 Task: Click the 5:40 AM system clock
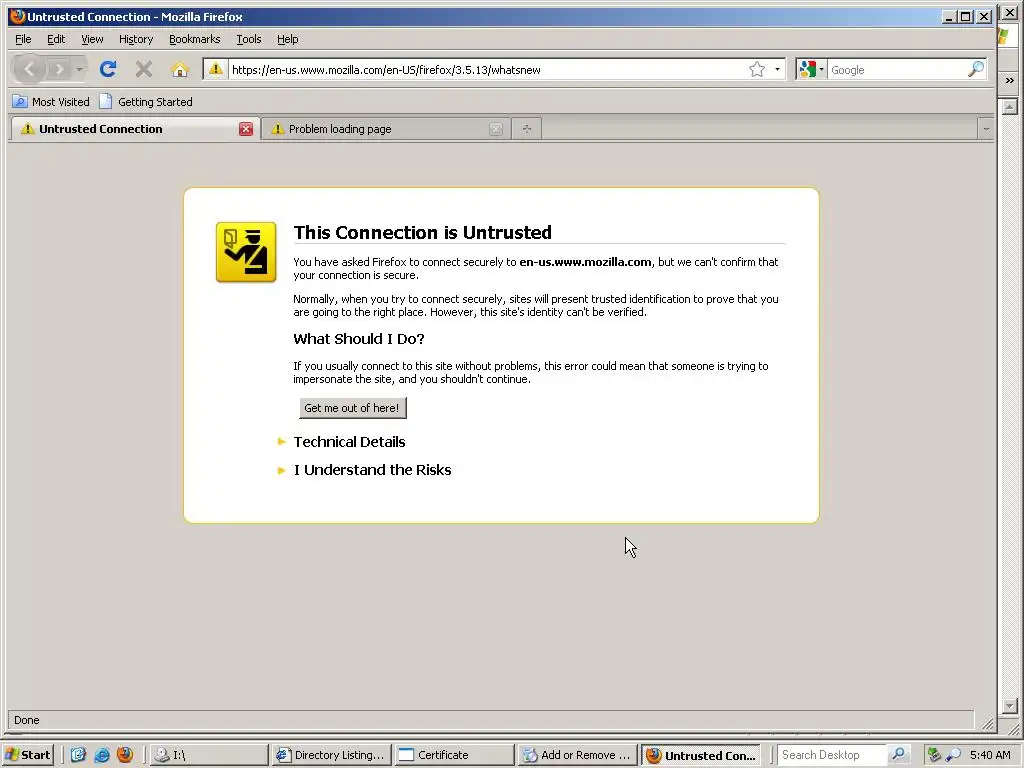click(990, 755)
